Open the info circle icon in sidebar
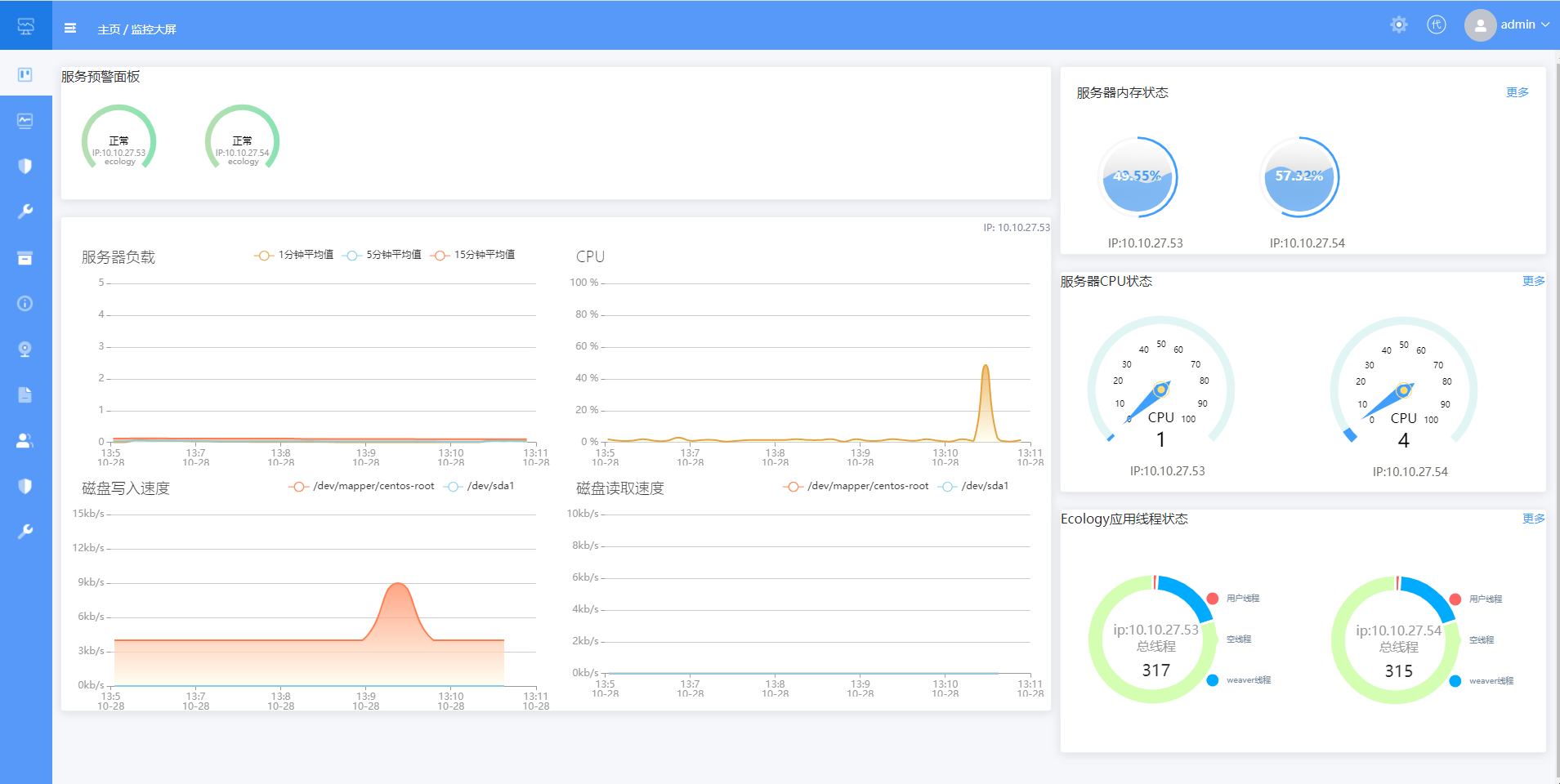 coord(25,304)
